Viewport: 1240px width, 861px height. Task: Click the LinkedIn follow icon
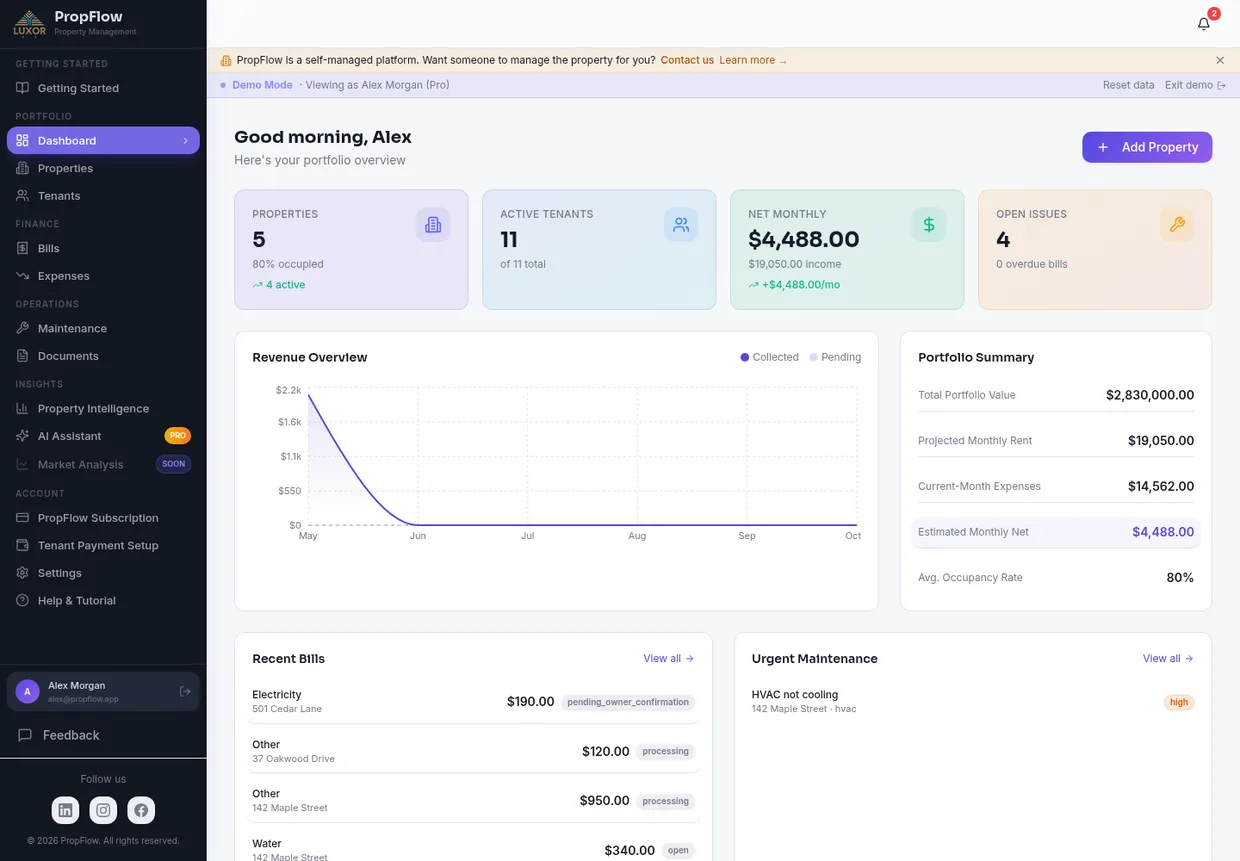point(65,810)
